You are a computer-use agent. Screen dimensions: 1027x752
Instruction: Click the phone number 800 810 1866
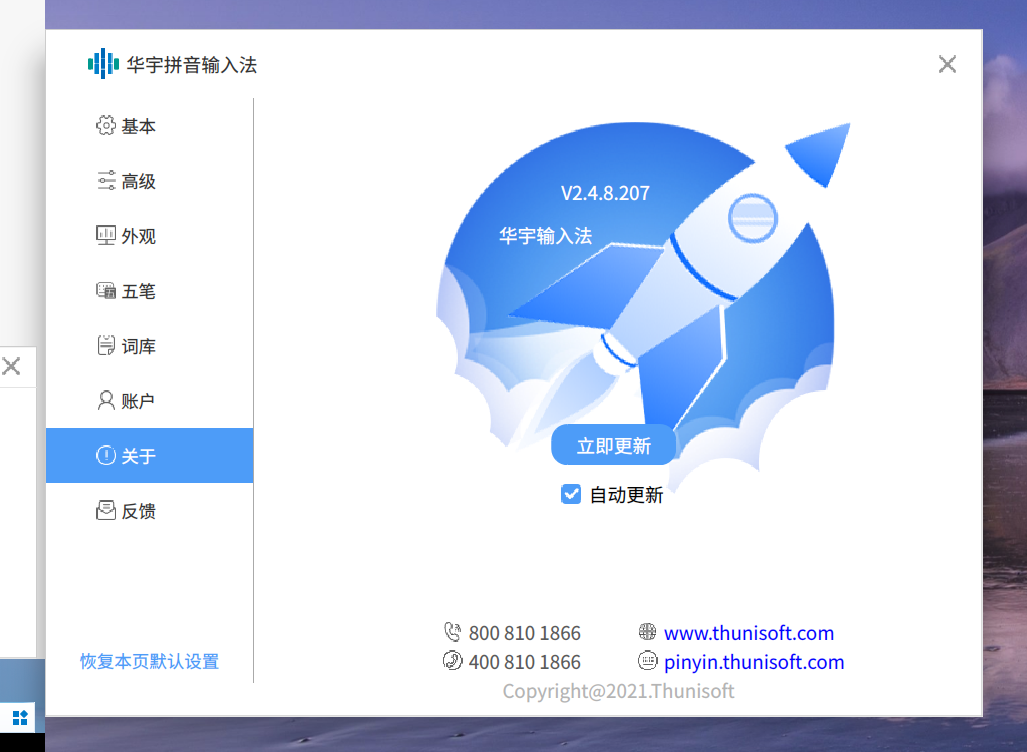coord(525,633)
